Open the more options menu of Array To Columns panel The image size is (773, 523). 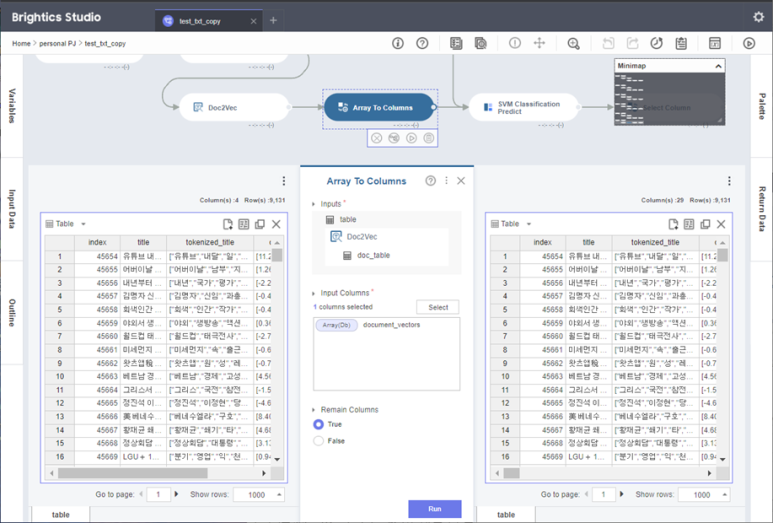coord(446,181)
